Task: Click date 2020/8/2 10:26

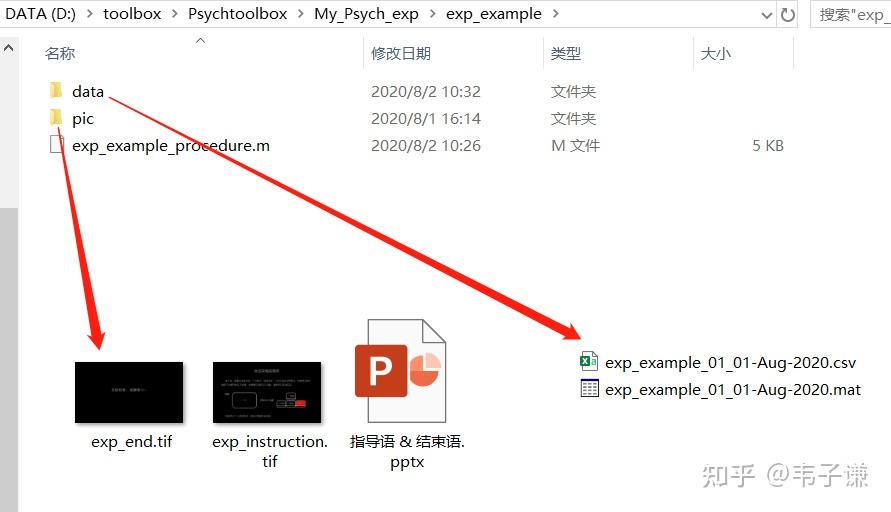Action: (x=426, y=145)
